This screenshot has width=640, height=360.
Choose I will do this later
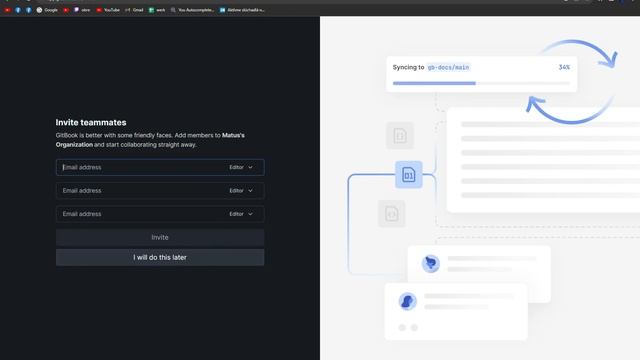[160, 258]
